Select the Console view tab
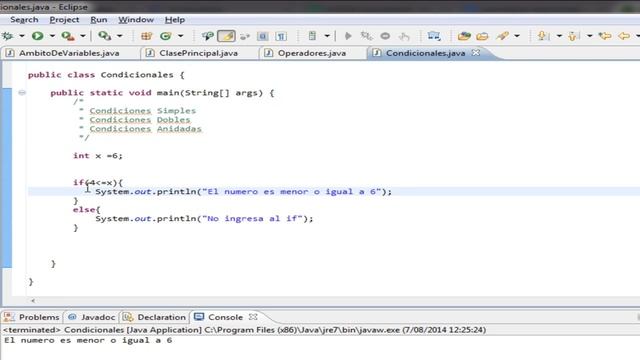 coord(225,317)
